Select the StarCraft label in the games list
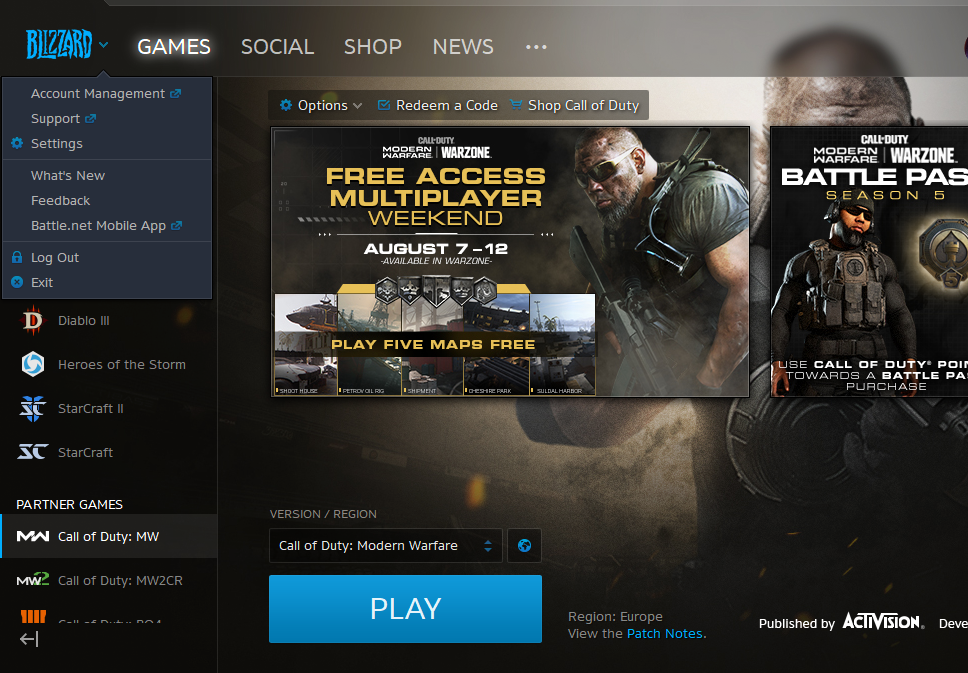 click(x=85, y=453)
